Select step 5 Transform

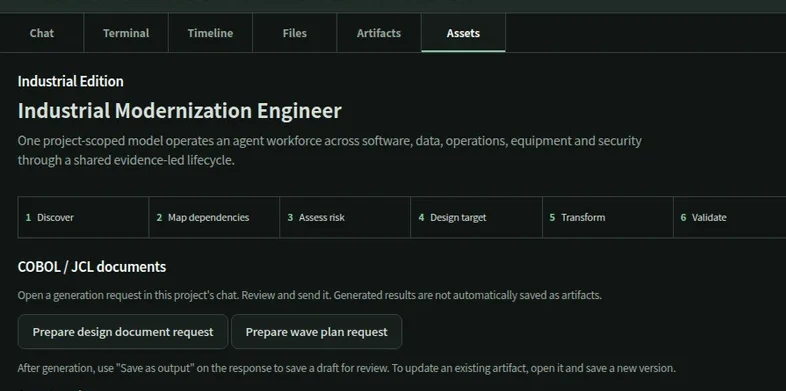point(608,218)
